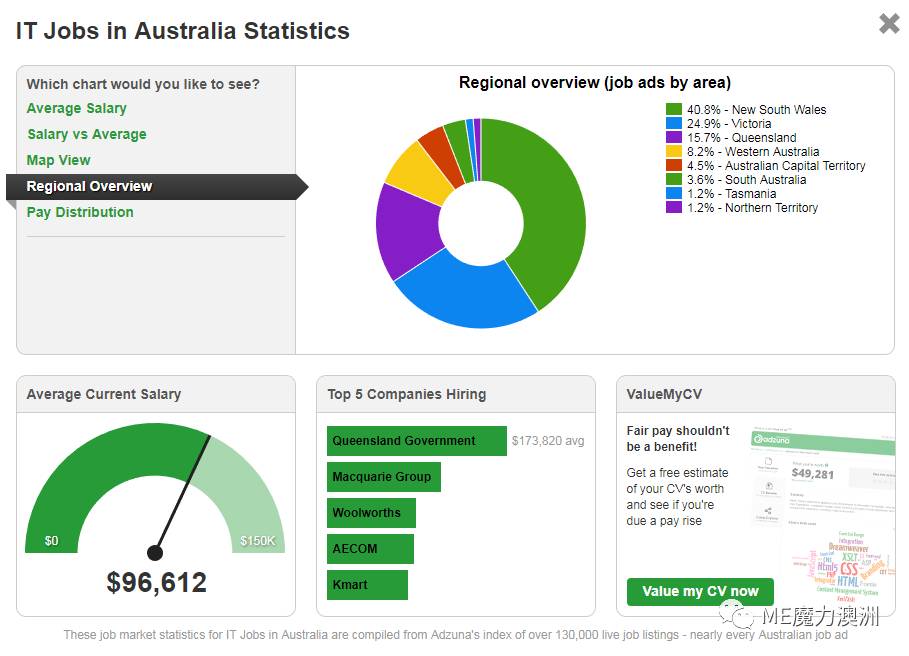This screenshot has width=909, height=656.
Task: Click the Queensland legend color swatch
Action: tap(674, 137)
